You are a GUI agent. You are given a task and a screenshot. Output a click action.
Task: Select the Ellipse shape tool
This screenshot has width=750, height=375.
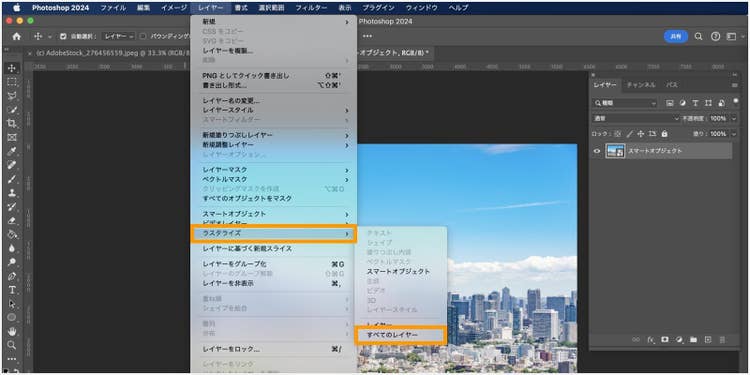point(12,318)
